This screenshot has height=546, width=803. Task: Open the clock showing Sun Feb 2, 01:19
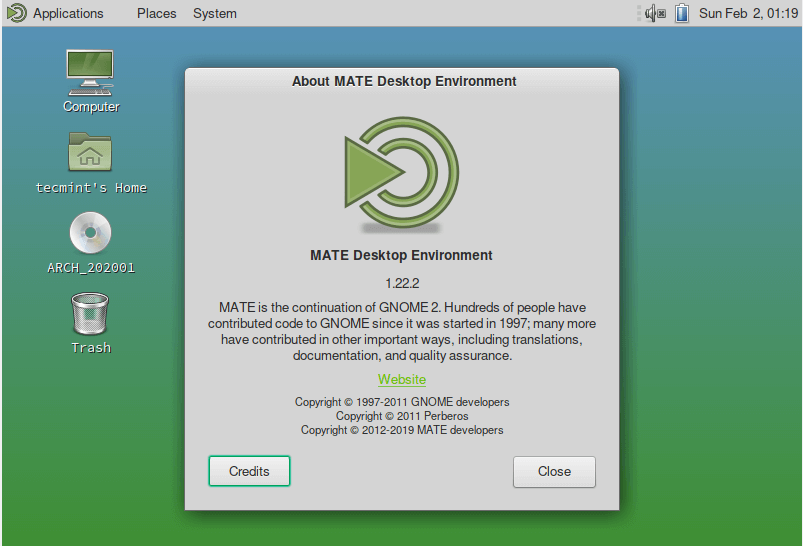tap(748, 13)
